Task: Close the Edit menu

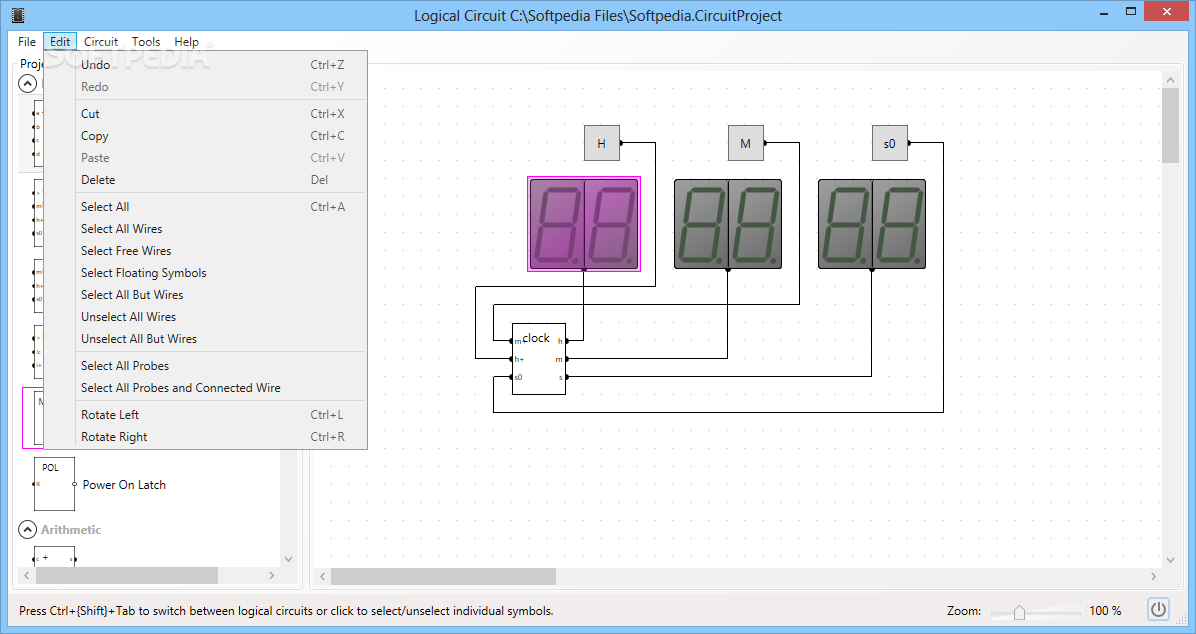Action: [x=60, y=42]
